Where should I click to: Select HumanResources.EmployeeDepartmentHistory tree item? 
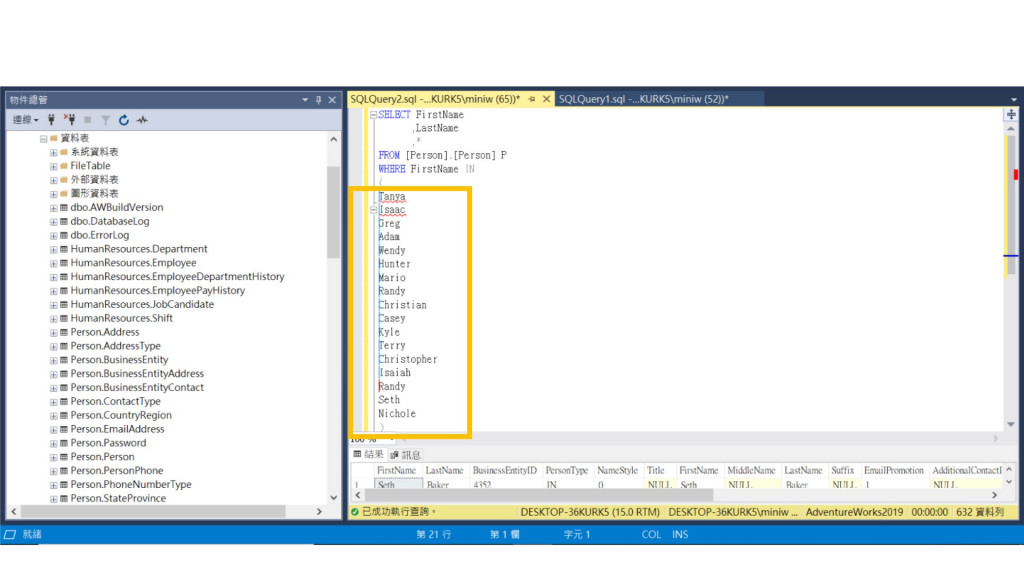pyautogui.click(x=177, y=277)
